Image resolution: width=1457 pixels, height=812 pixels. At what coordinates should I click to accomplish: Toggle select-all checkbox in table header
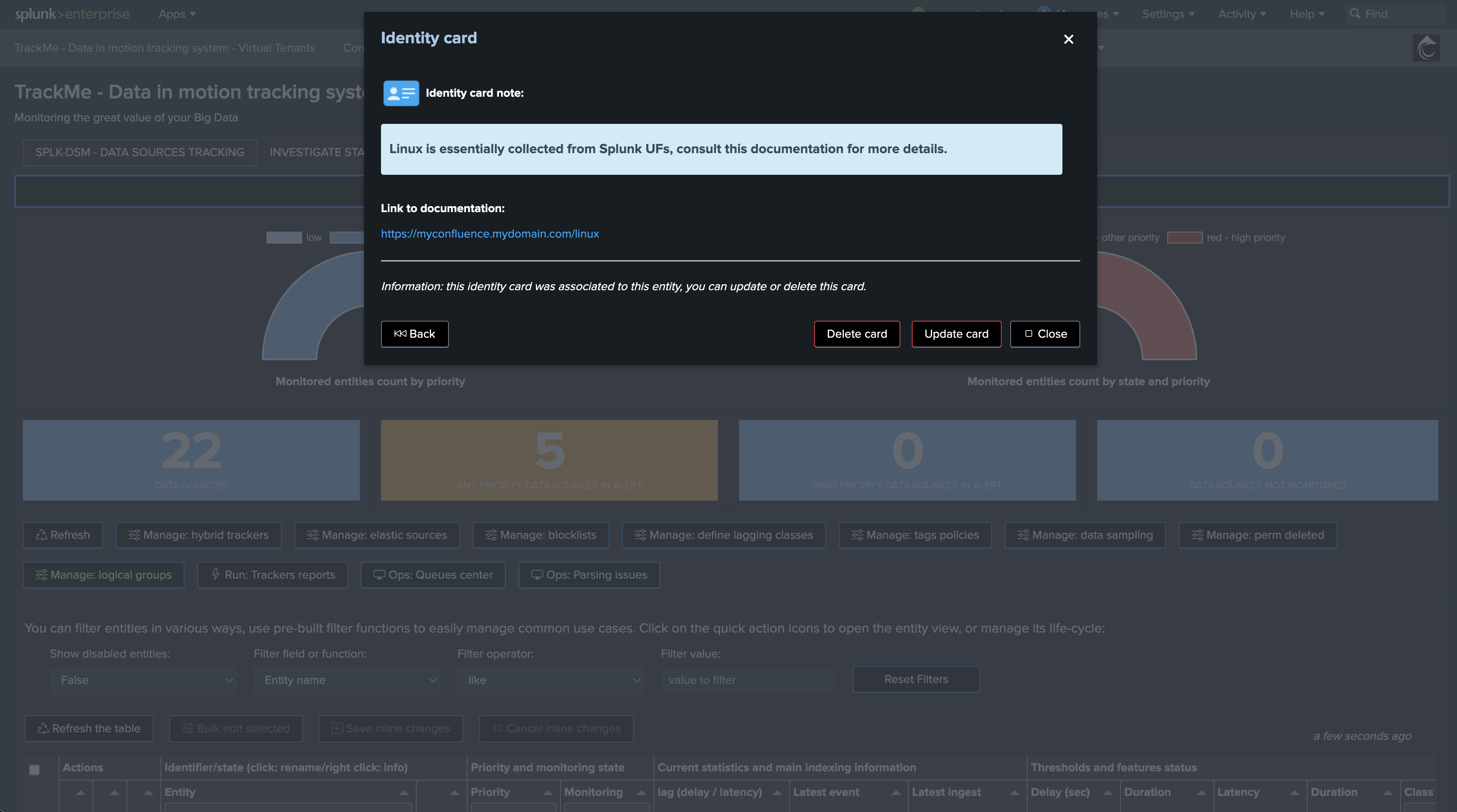click(x=34, y=770)
